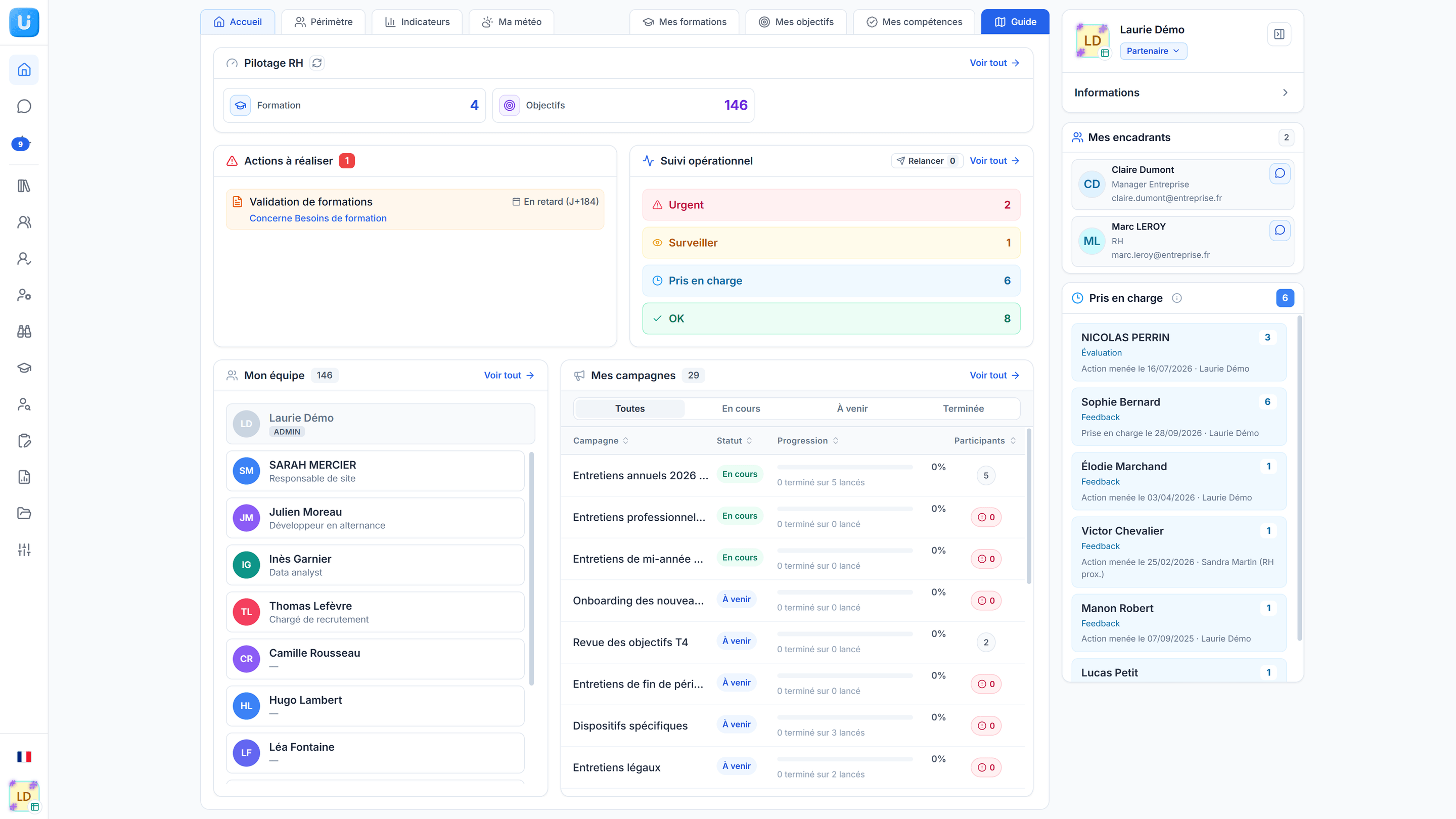Sort table by Campagne column
Image resolution: width=1456 pixels, height=819 pixels.
[601, 441]
